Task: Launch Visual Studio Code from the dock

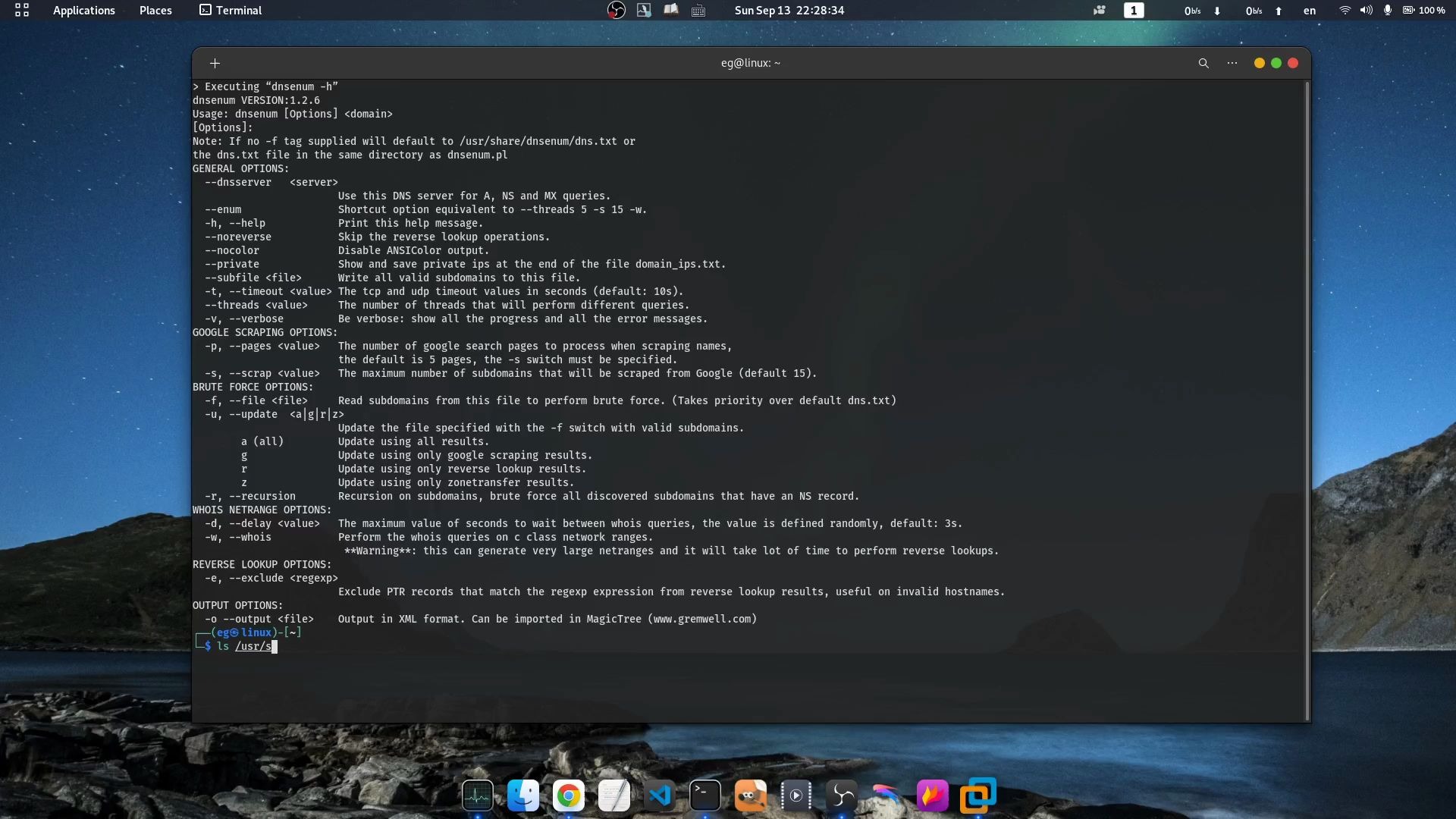Action: click(660, 795)
